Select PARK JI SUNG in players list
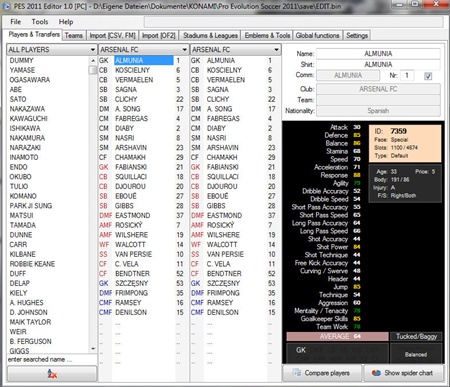This screenshot has height=387, width=450. pyautogui.click(x=31, y=206)
